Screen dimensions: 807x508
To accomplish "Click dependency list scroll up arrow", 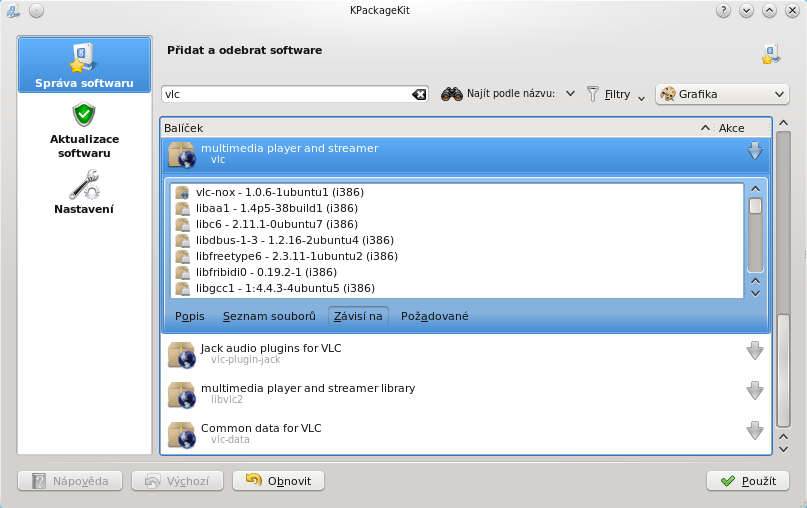I will (755, 189).
